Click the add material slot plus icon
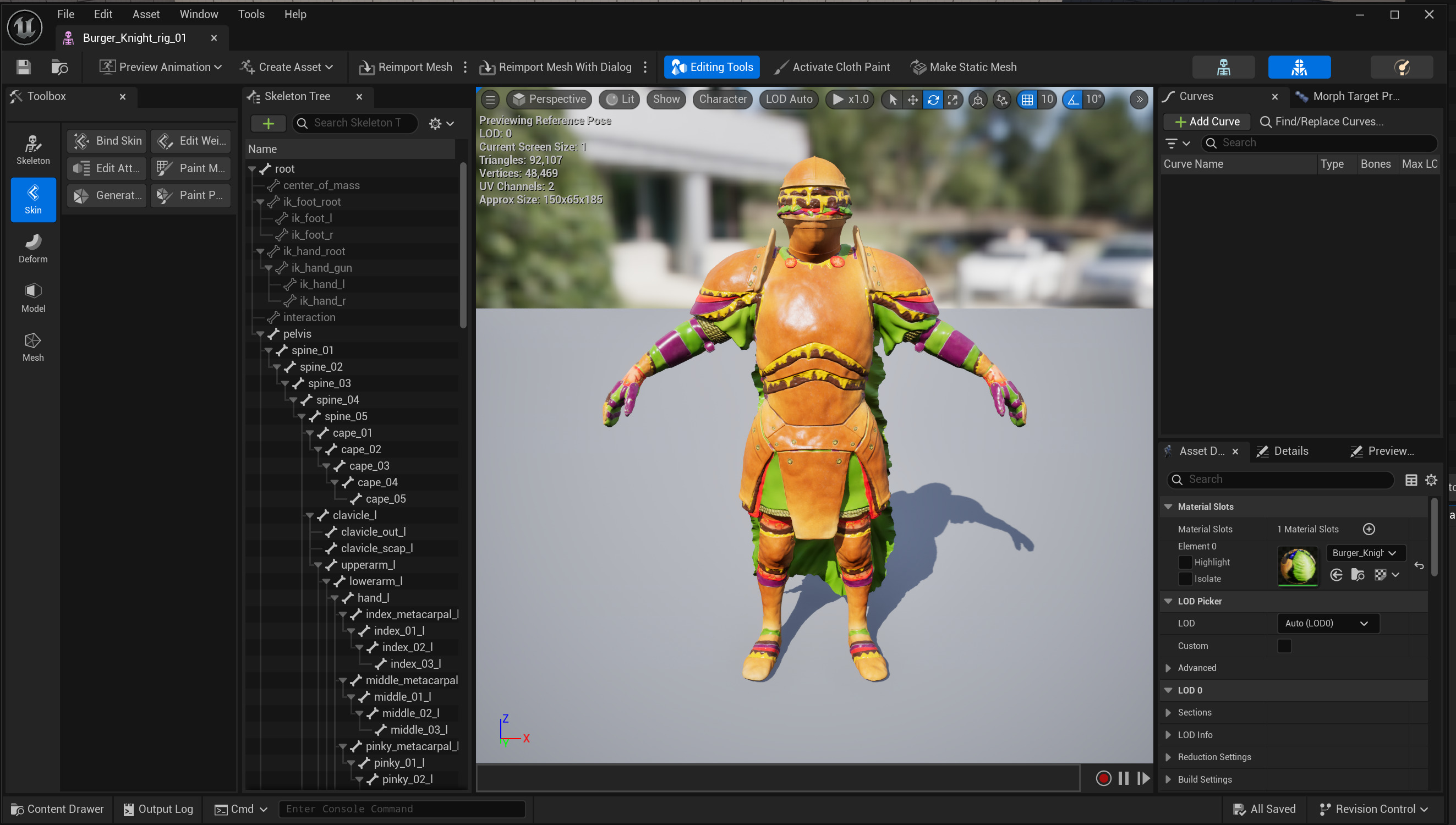This screenshot has height=825, width=1456. 1369,529
